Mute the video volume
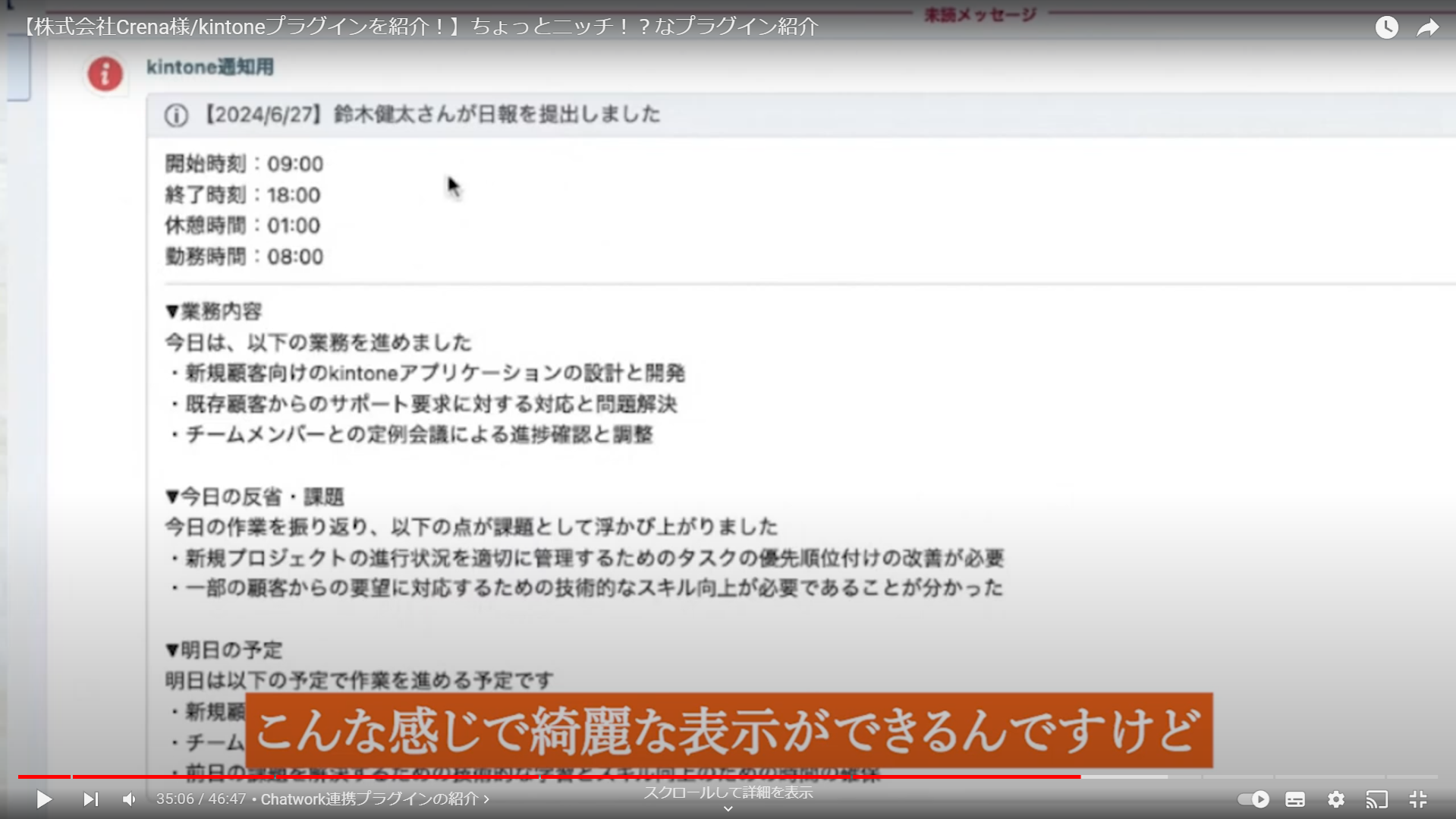The height and width of the screenshot is (819, 1456). point(130,799)
